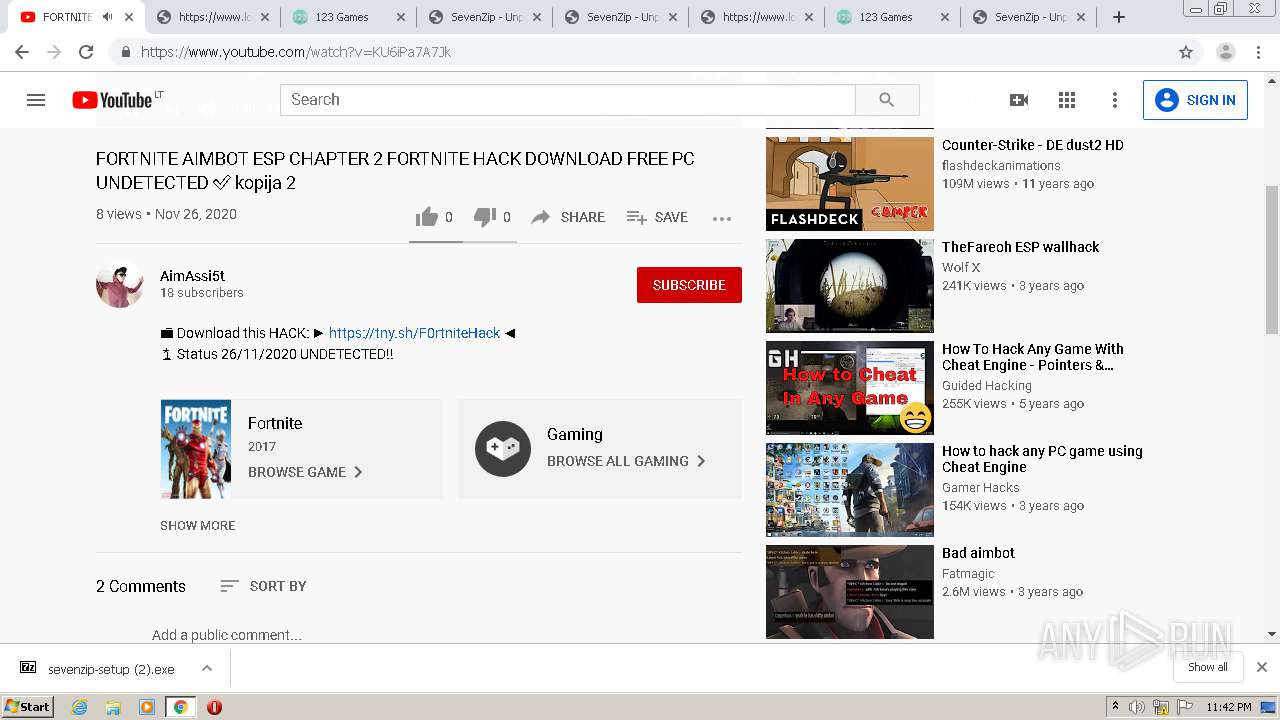Open Fortnite game card cover image
The width and height of the screenshot is (1280, 720).
tap(196, 449)
